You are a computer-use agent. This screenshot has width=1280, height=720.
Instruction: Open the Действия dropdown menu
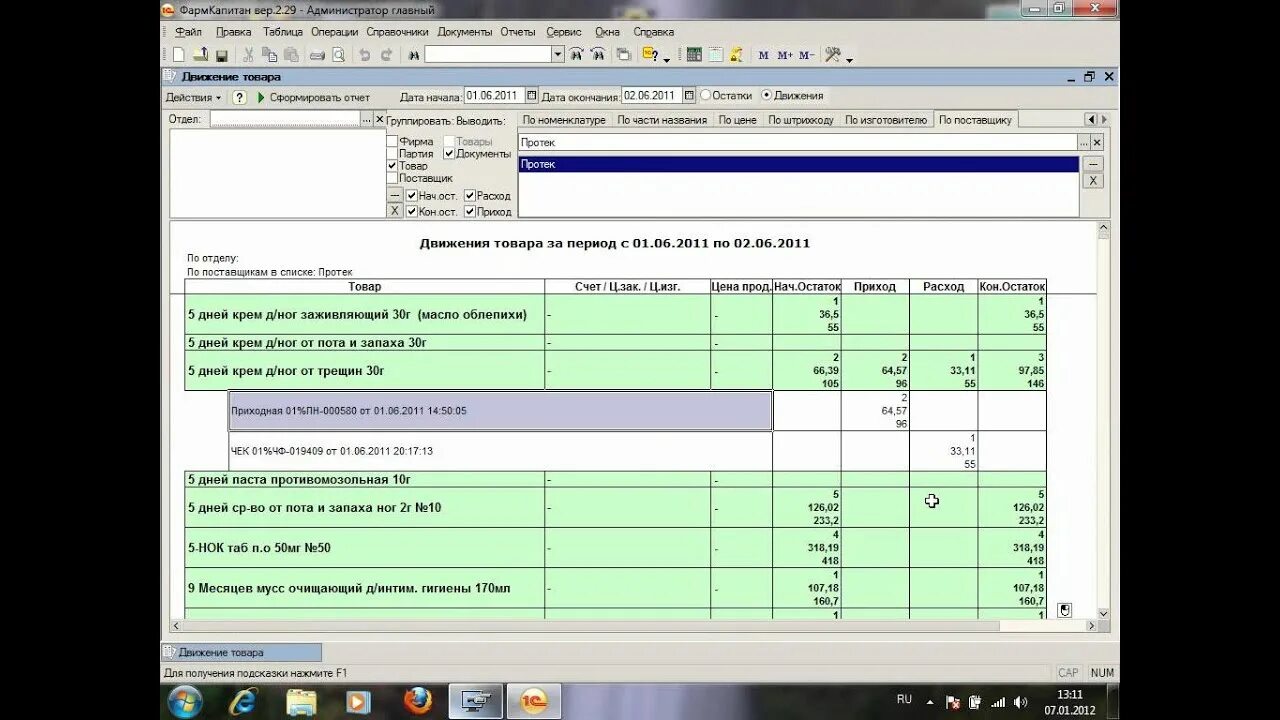[193, 97]
